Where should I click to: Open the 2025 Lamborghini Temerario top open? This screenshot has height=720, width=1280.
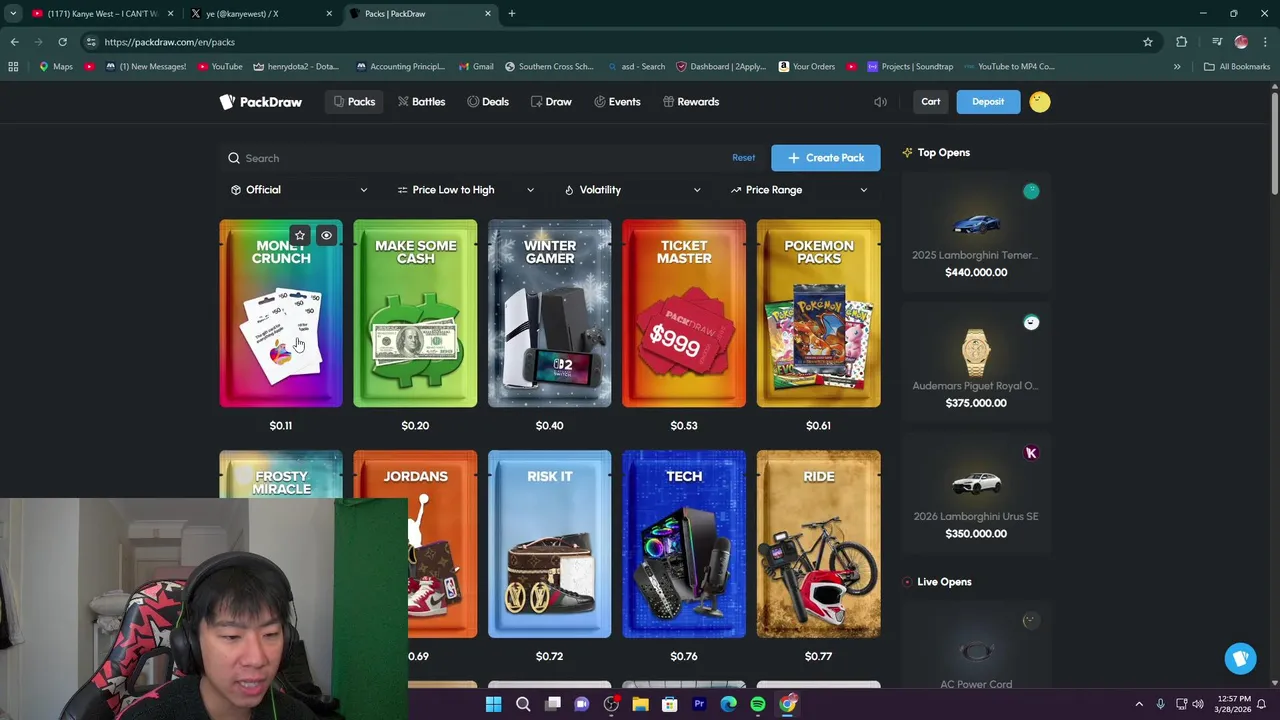pyautogui.click(x=976, y=231)
